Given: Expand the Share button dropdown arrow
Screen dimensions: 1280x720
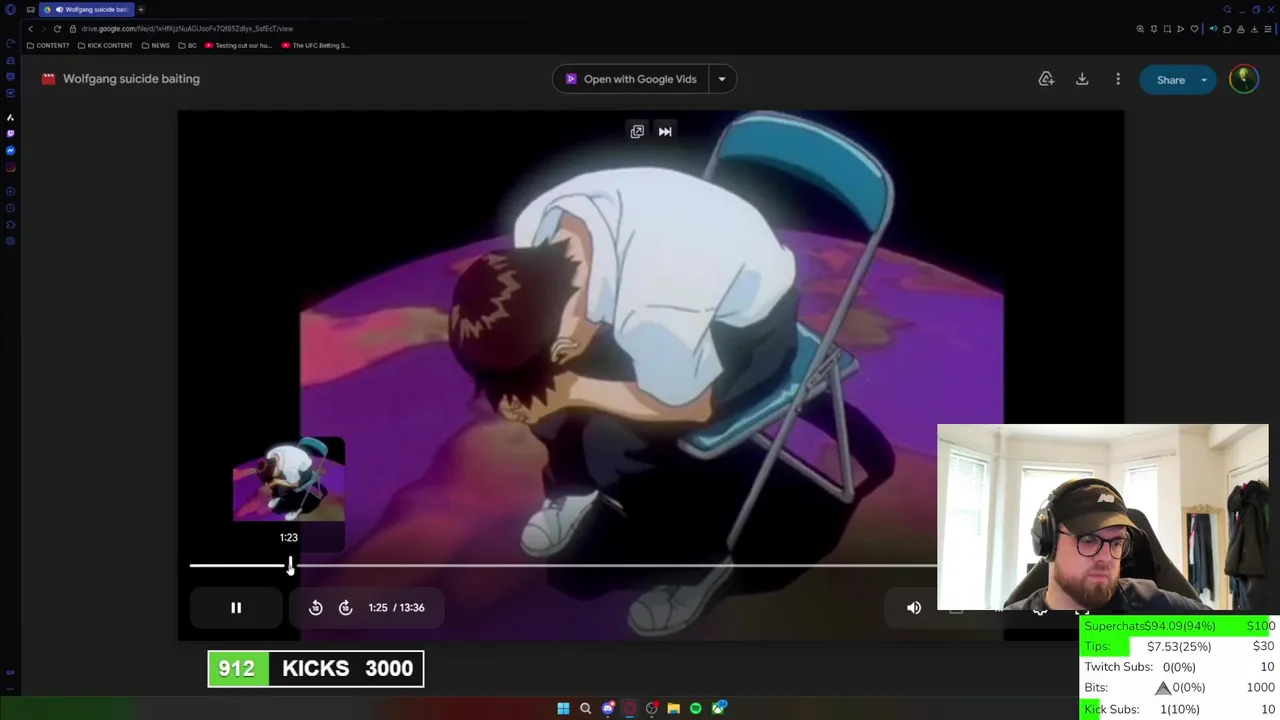Looking at the screenshot, I should [1204, 80].
